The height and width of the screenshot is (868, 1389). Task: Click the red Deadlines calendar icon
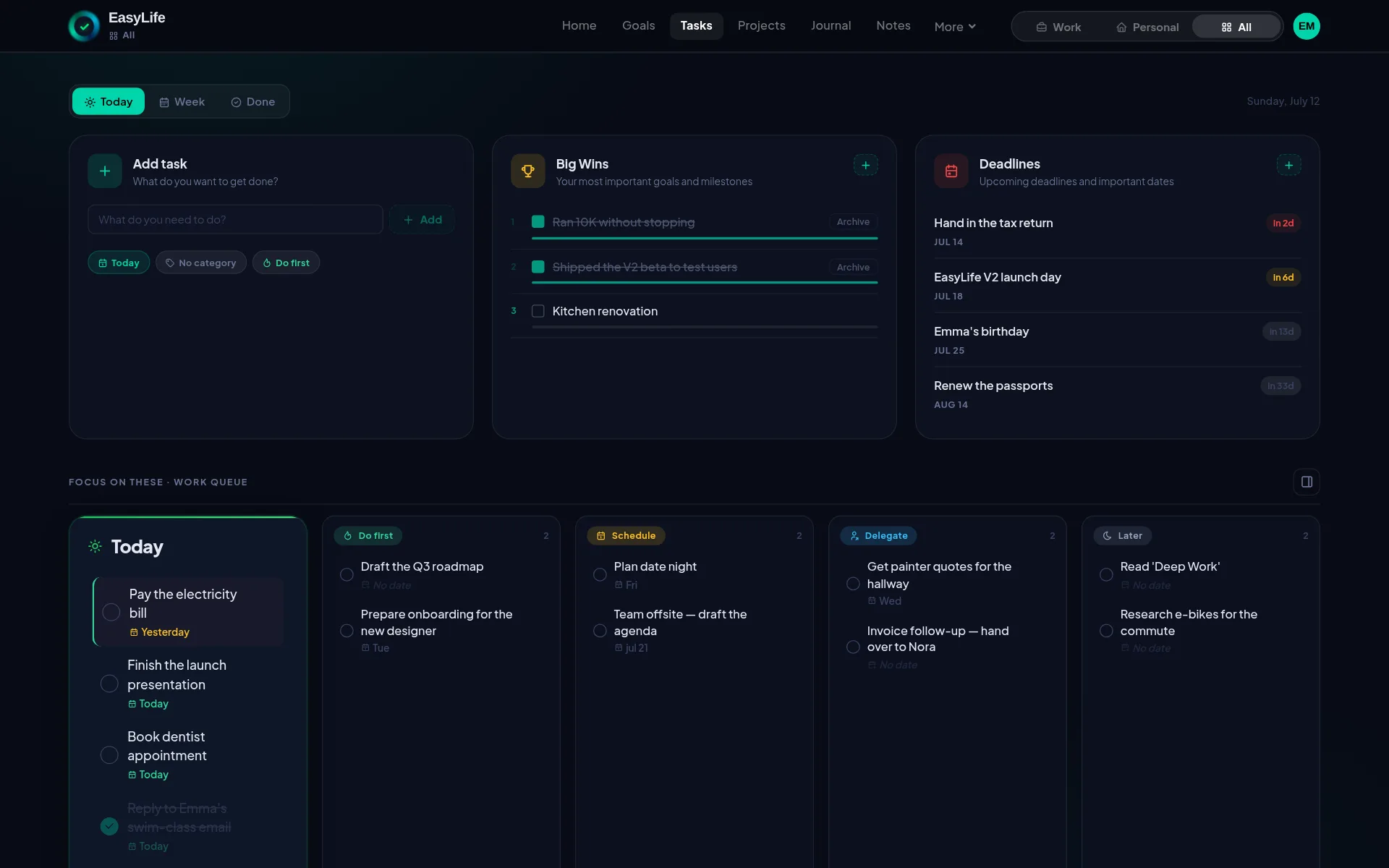click(951, 171)
